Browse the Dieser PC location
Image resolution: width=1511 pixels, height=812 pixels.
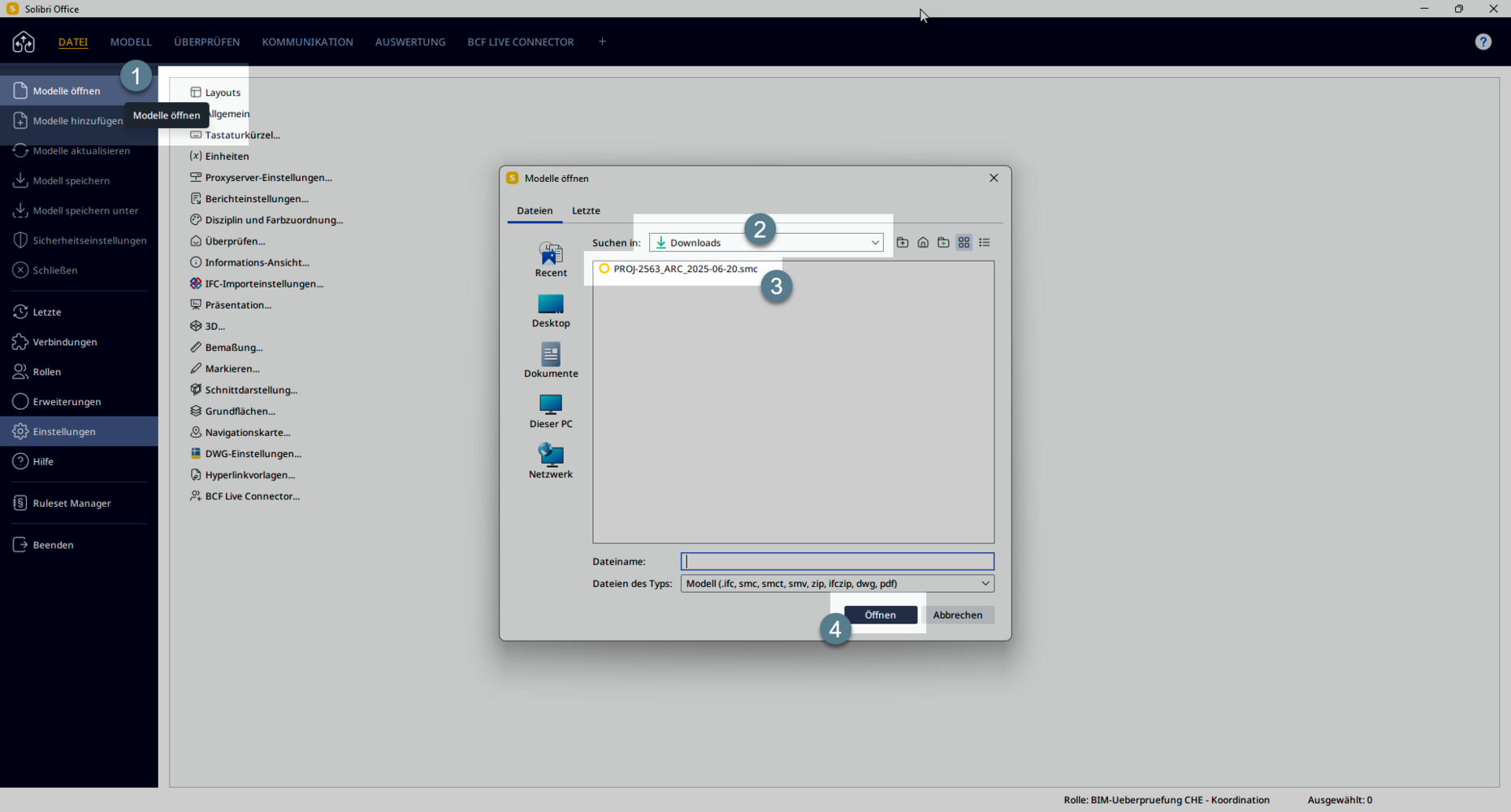tap(551, 410)
